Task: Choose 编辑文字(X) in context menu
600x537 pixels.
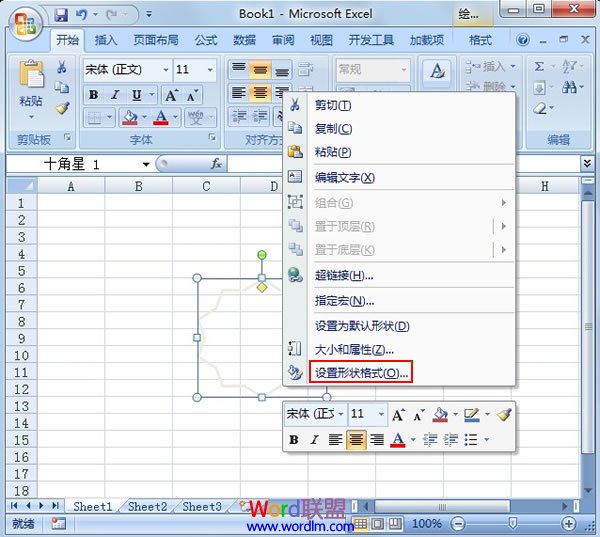Action: point(399,177)
